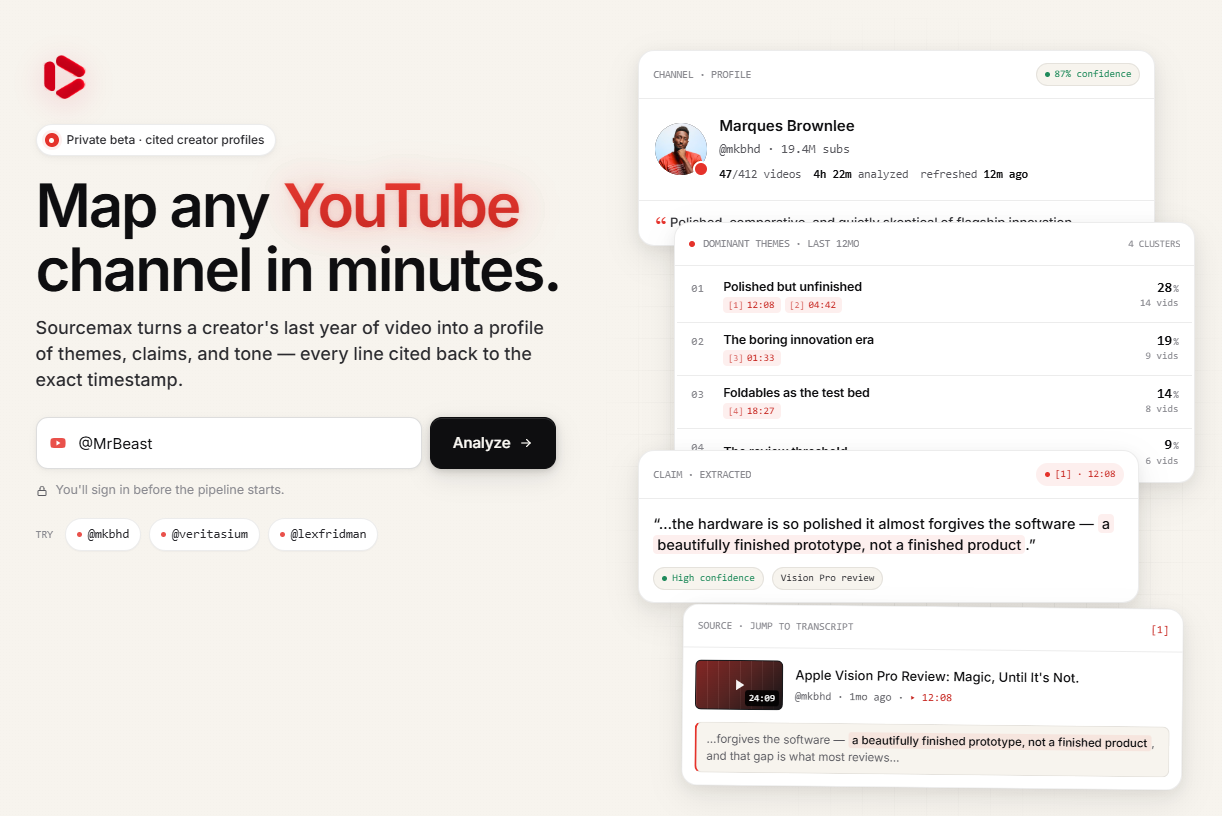Try the @lexfridman suggestion chip

(323, 534)
